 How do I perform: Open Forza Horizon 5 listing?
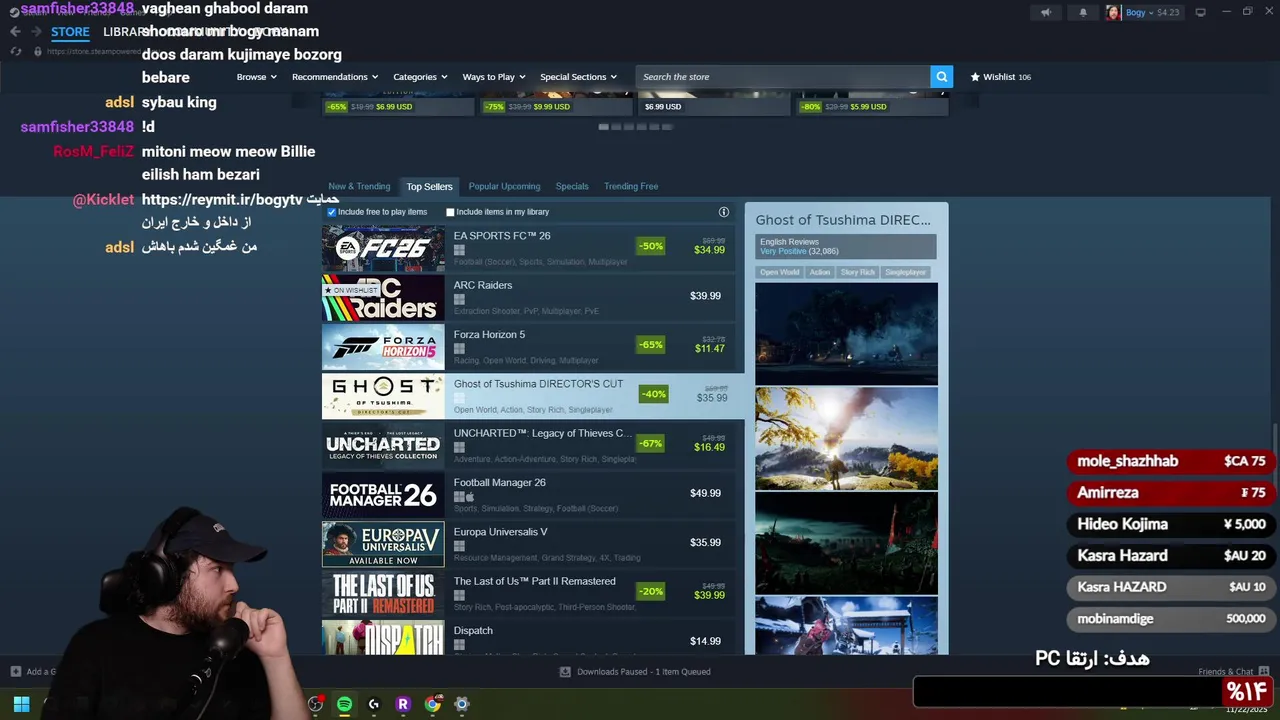tap(529, 347)
